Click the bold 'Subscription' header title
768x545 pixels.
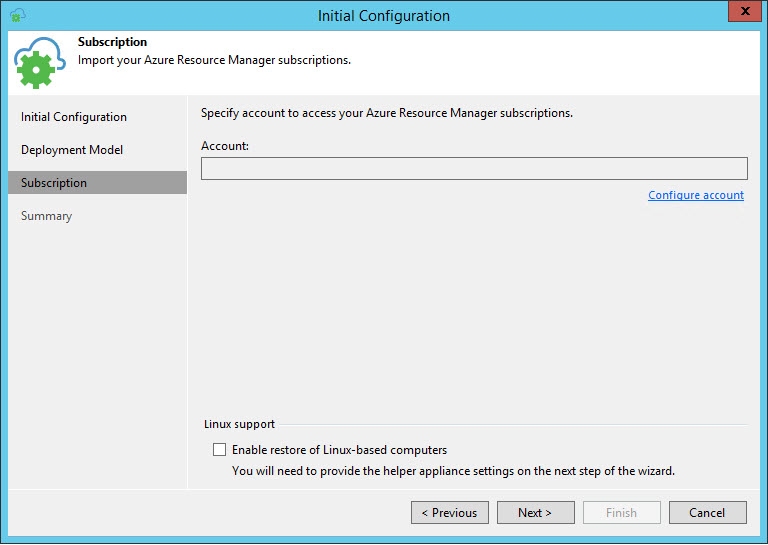coord(112,42)
